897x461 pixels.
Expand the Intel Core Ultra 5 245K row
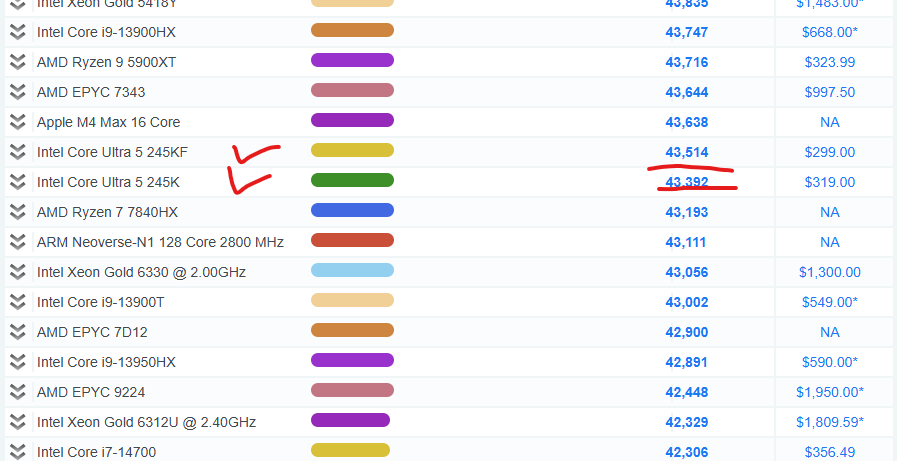click(x=18, y=182)
